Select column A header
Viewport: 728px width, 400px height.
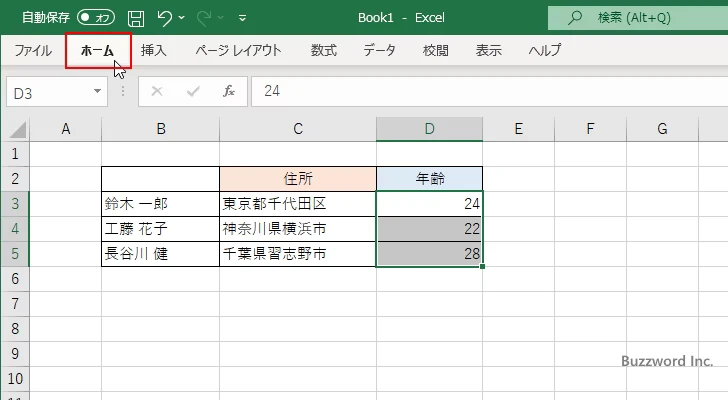[x=65, y=129]
